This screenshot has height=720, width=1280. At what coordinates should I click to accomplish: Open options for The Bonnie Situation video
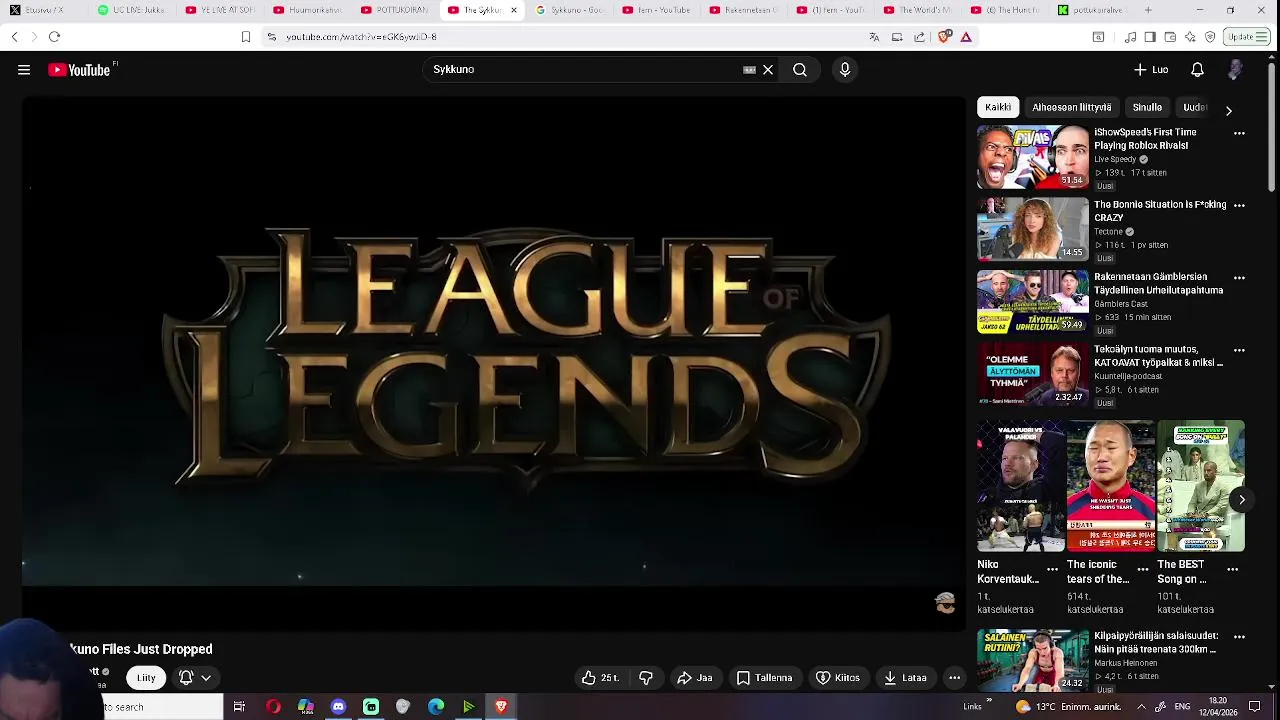pos(1239,205)
